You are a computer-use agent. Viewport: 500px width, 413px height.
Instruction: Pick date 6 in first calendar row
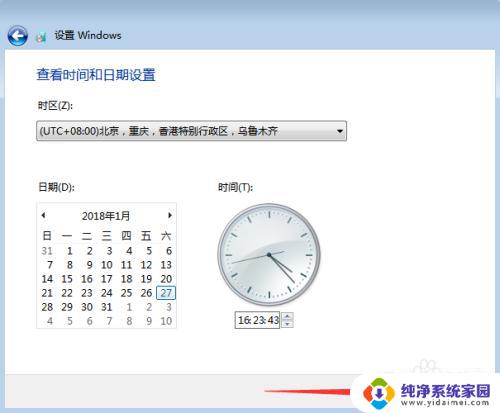coord(169,251)
